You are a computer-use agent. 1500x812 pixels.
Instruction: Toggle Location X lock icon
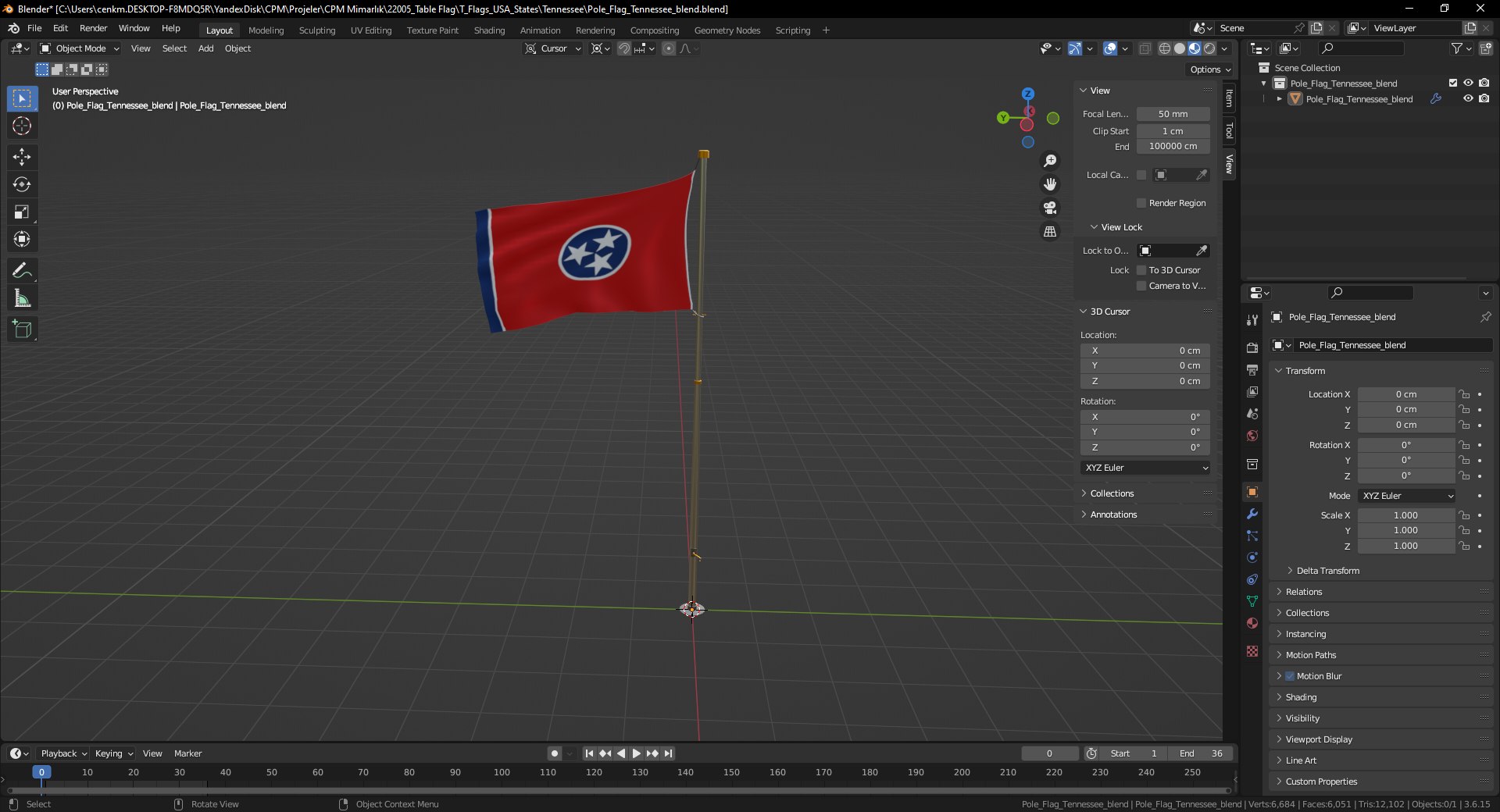1464,394
